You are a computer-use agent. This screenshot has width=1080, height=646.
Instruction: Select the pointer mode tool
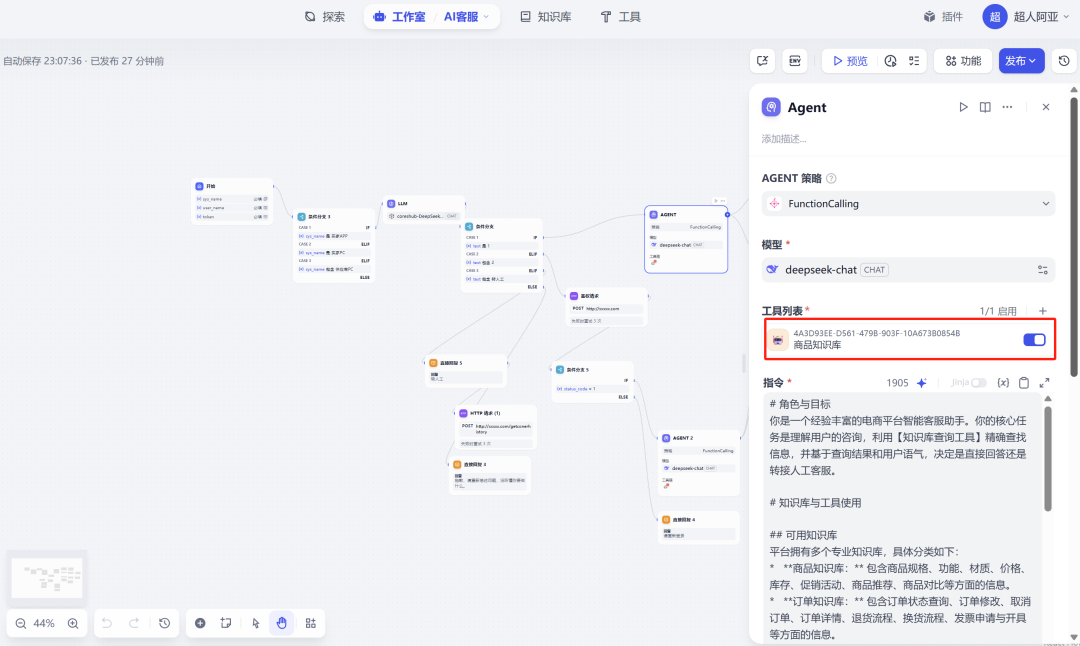click(256, 623)
